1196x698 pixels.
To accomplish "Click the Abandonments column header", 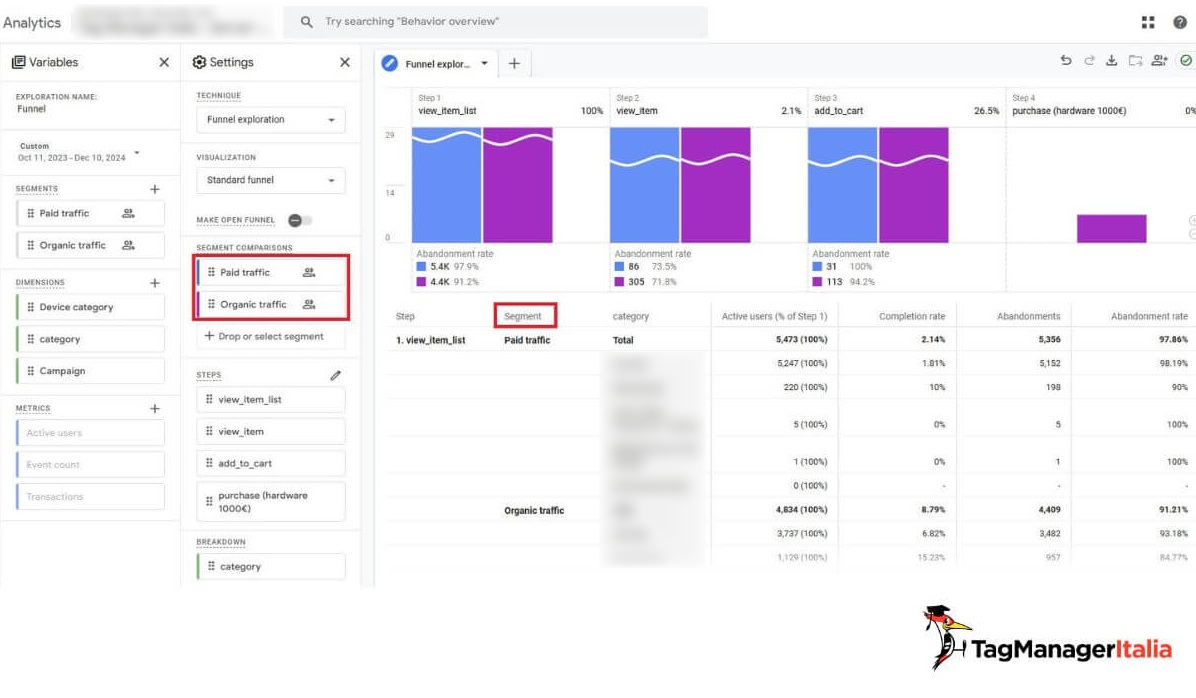I will point(1028,317).
